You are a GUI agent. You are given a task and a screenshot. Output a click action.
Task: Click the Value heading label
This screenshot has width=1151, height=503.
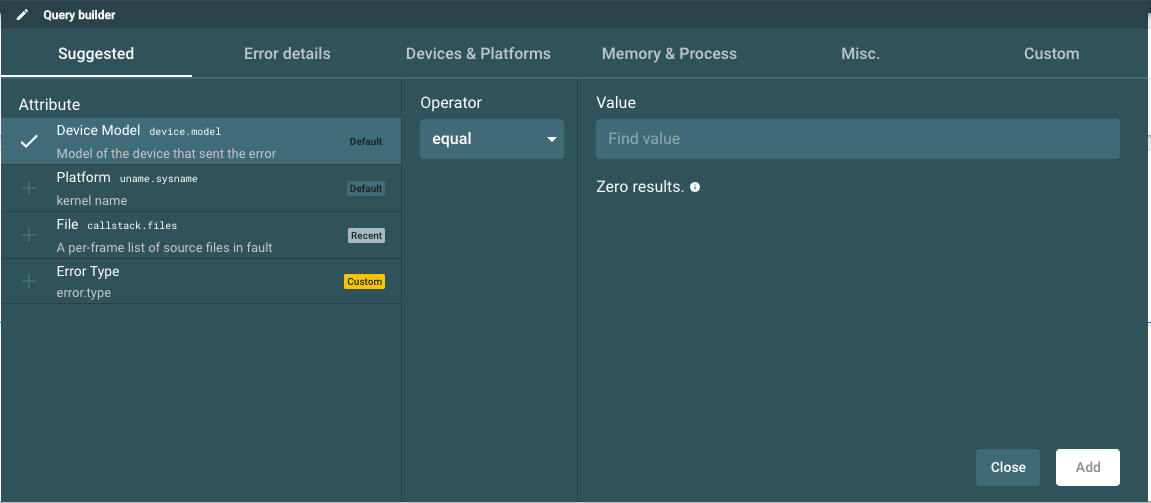(616, 103)
